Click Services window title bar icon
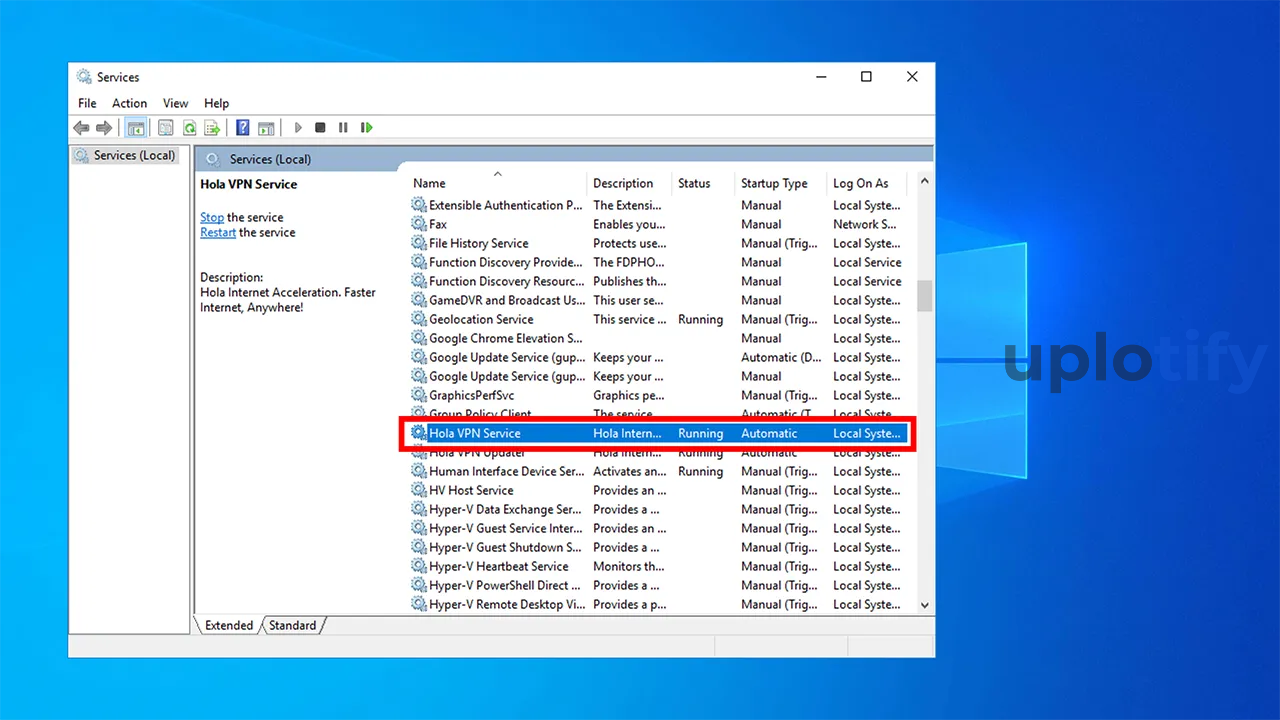 tap(84, 77)
